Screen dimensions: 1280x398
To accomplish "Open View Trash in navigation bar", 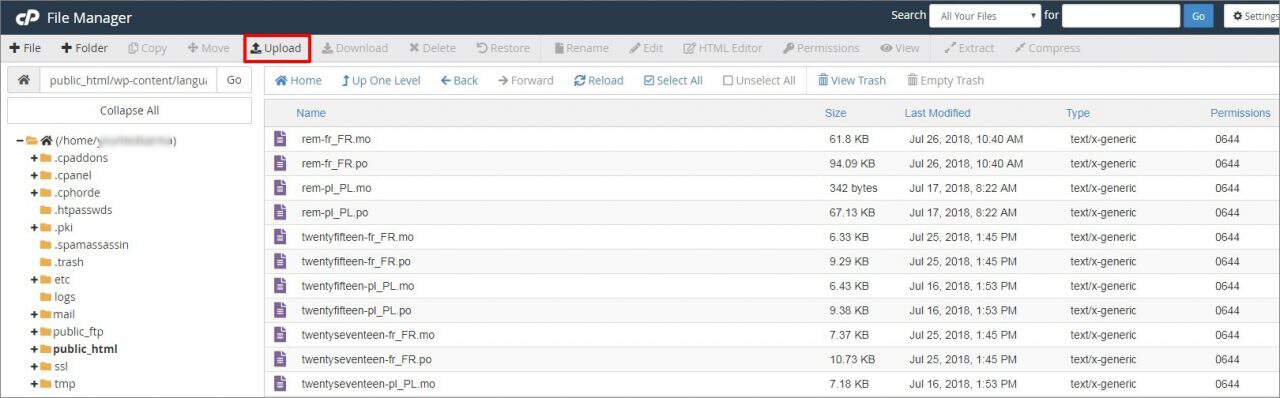I will (x=851, y=80).
